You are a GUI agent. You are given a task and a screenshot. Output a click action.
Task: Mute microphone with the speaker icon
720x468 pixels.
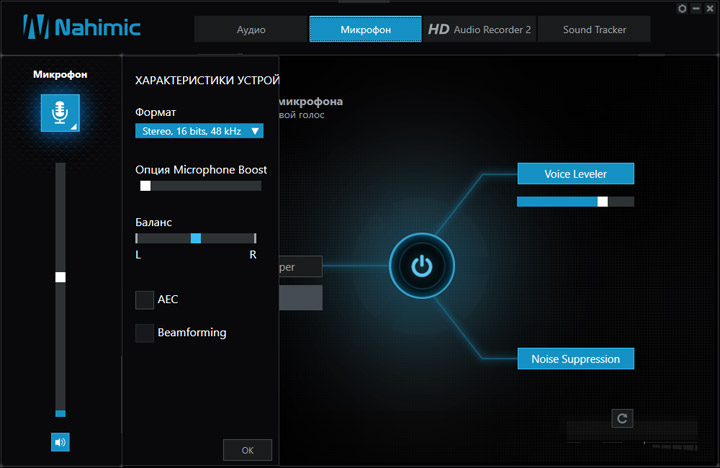[x=60, y=442]
